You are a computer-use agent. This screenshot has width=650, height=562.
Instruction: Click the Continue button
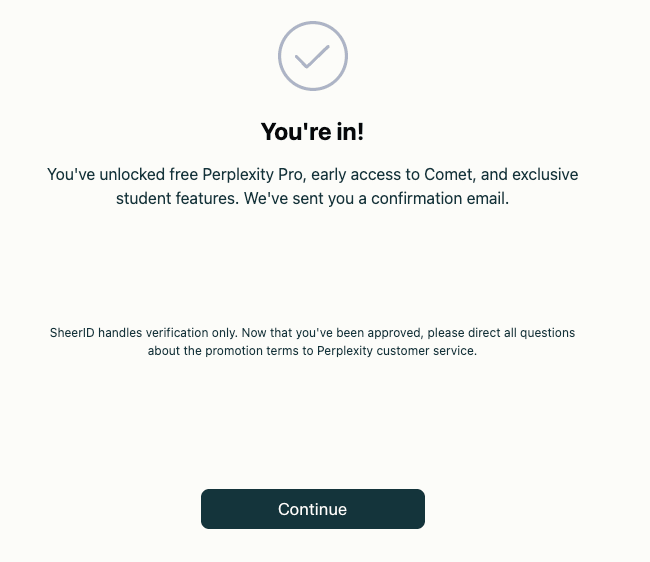[312, 509]
